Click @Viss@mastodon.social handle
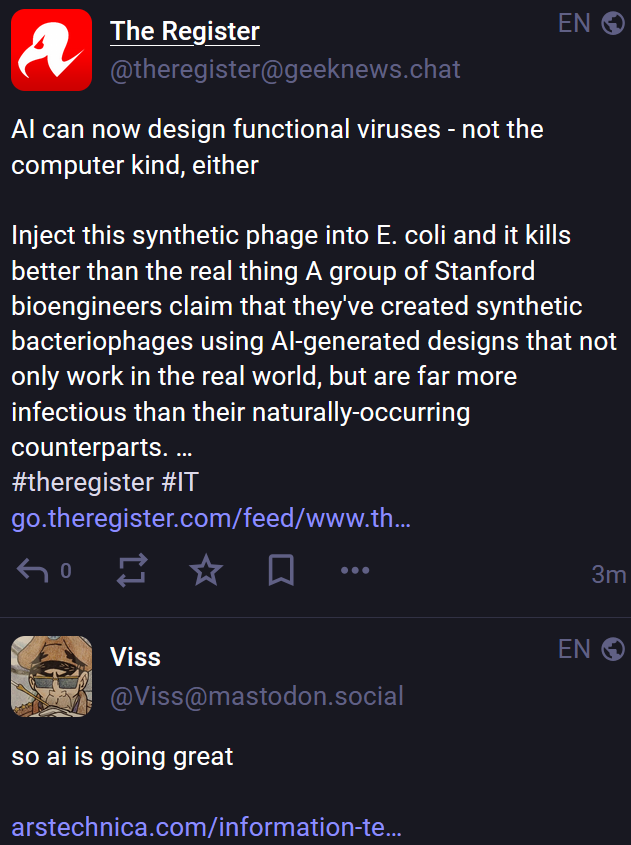This screenshot has height=845, width=631. coord(256,696)
